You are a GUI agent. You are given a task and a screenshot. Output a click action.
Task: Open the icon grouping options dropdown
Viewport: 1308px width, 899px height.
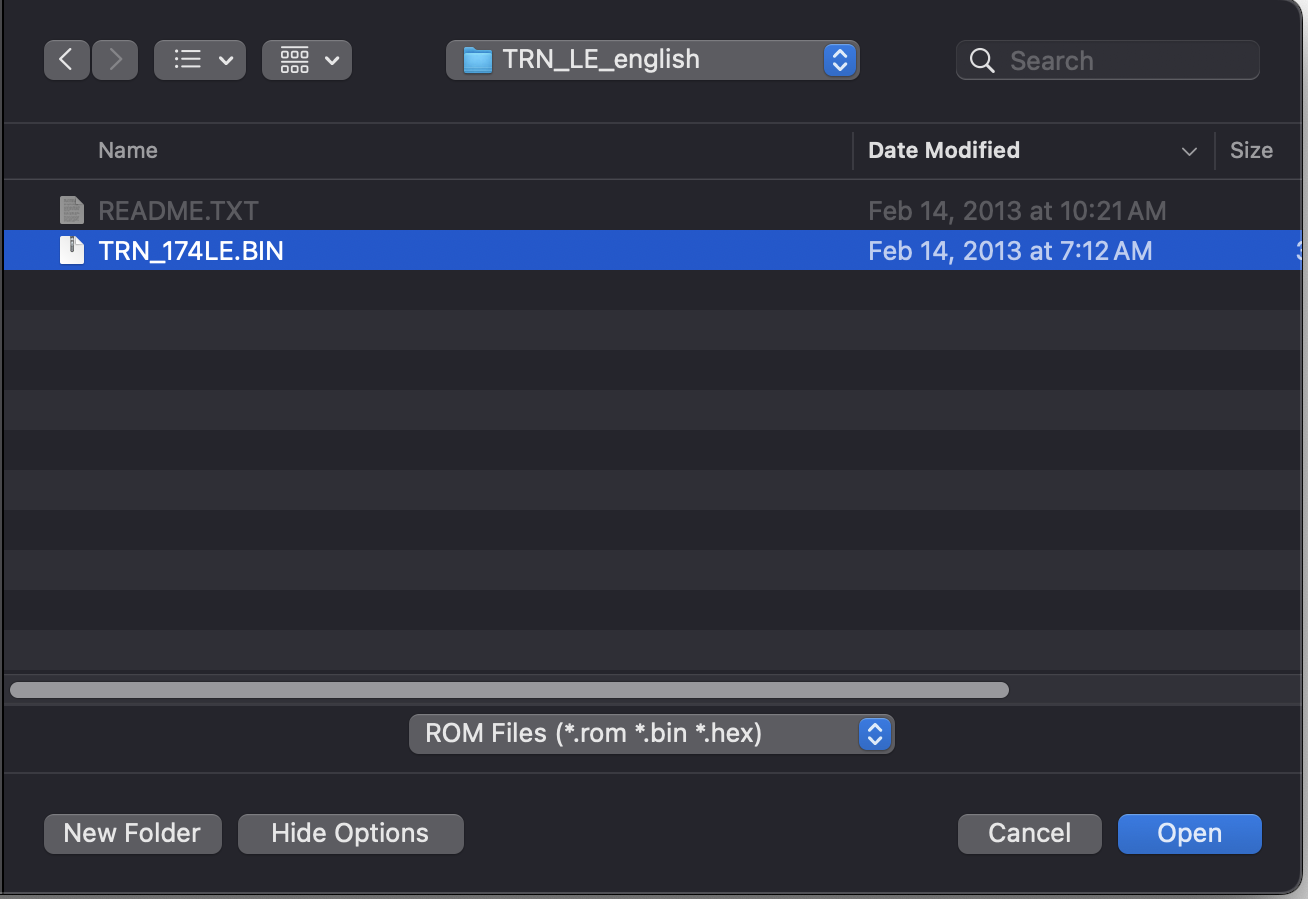[x=307, y=60]
